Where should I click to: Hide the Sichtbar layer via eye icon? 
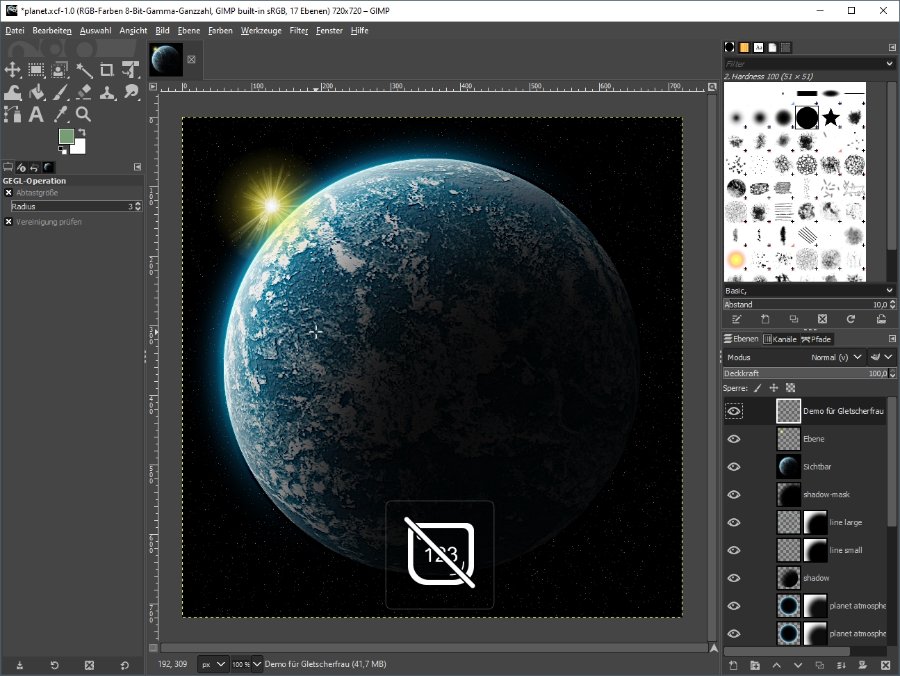pos(734,467)
